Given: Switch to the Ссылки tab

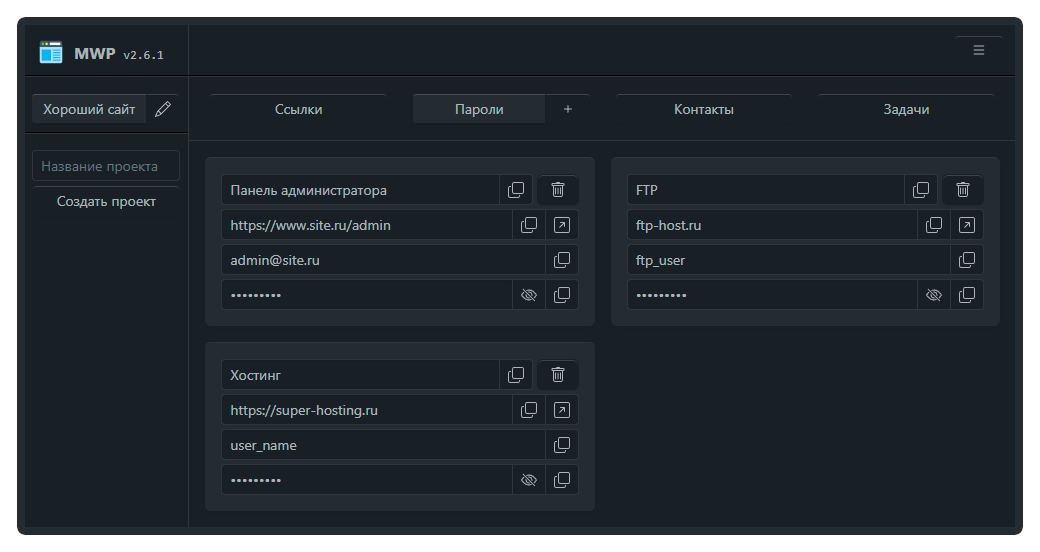Looking at the screenshot, I should pyautogui.click(x=298, y=109).
